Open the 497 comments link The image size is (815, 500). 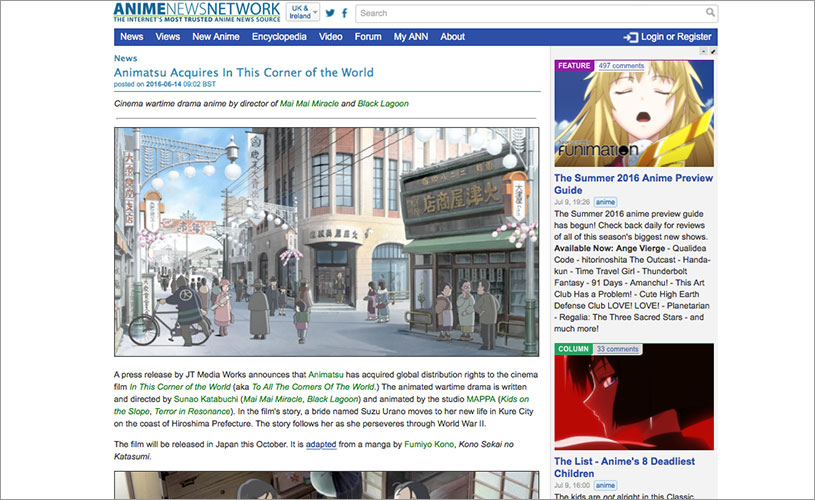coord(621,66)
